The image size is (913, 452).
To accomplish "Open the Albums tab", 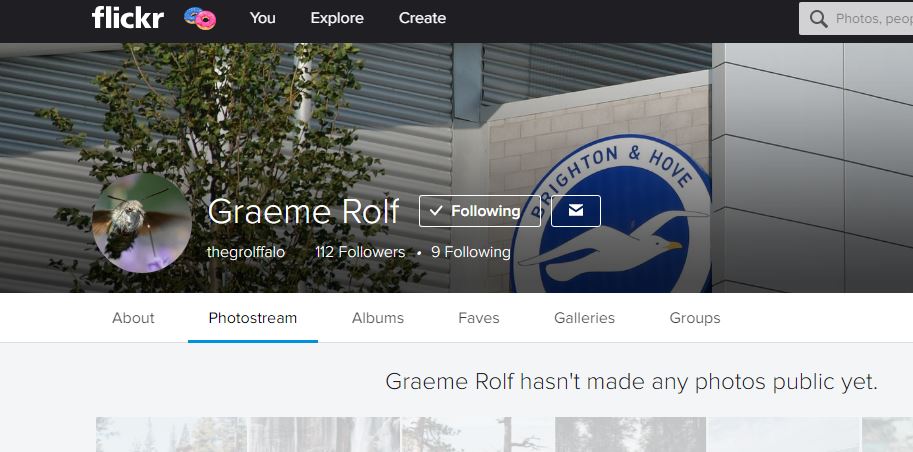I will coord(378,318).
